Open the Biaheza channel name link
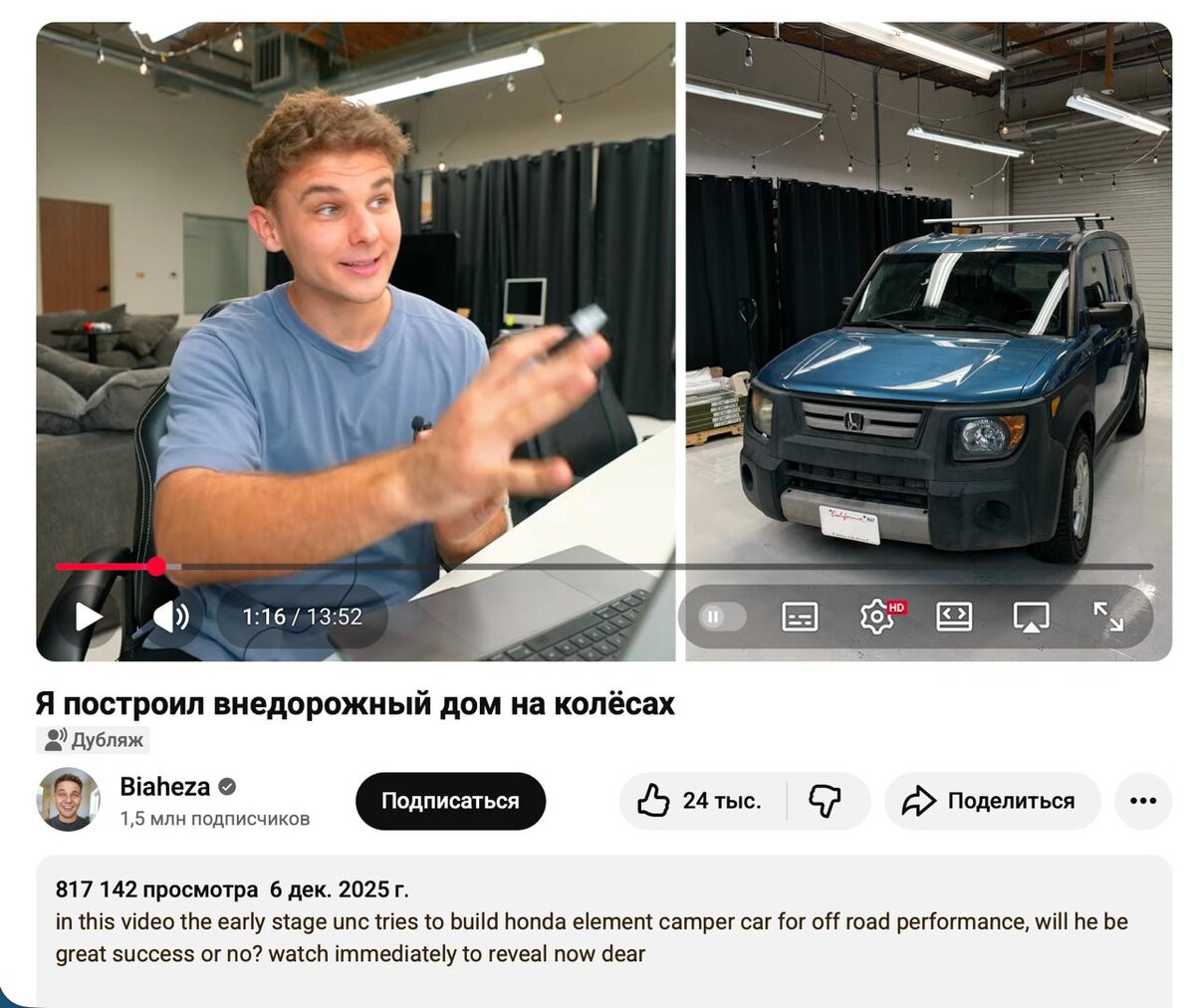 [x=165, y=787]
